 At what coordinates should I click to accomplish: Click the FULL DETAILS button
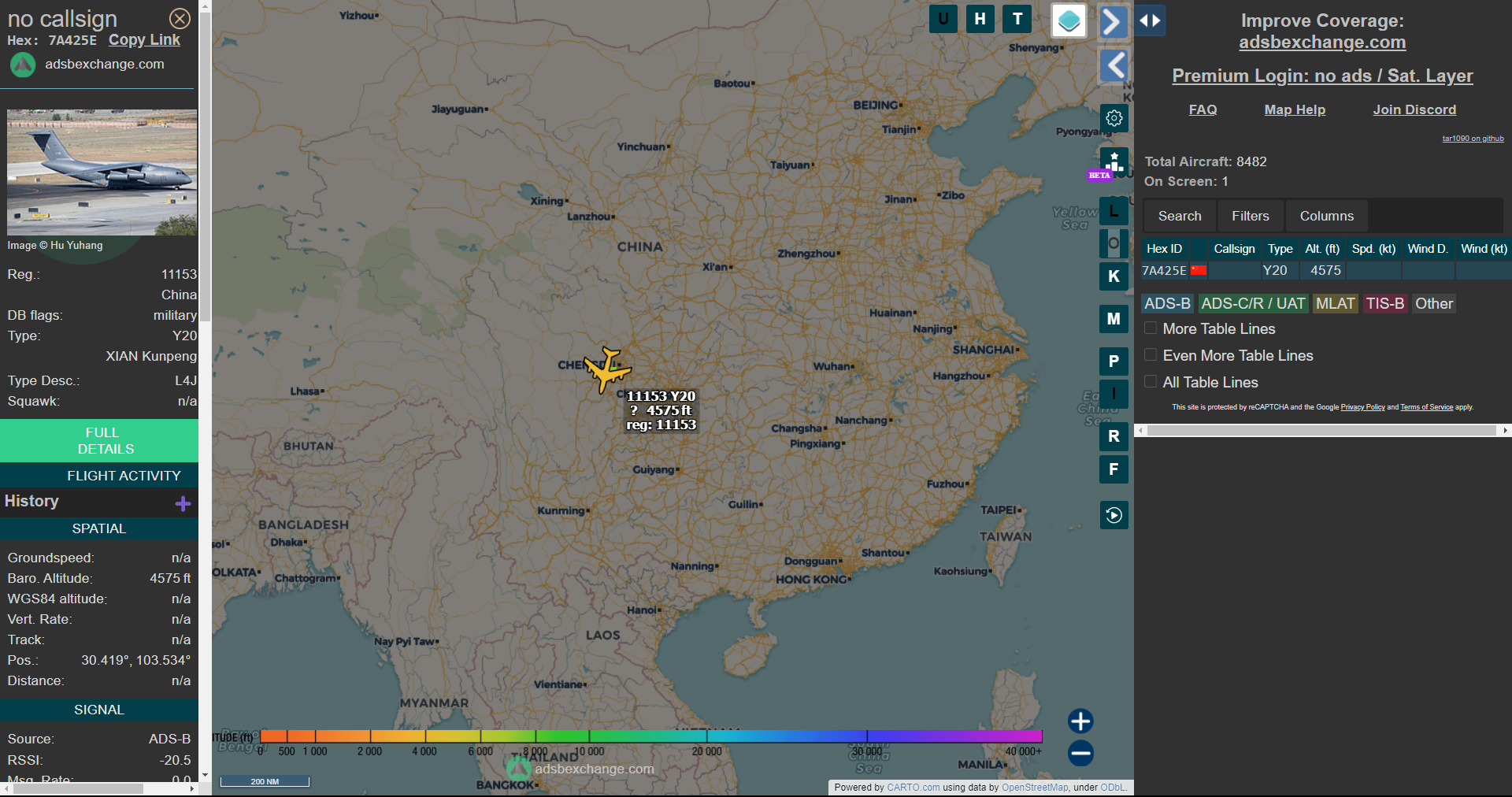click(99, 441)
